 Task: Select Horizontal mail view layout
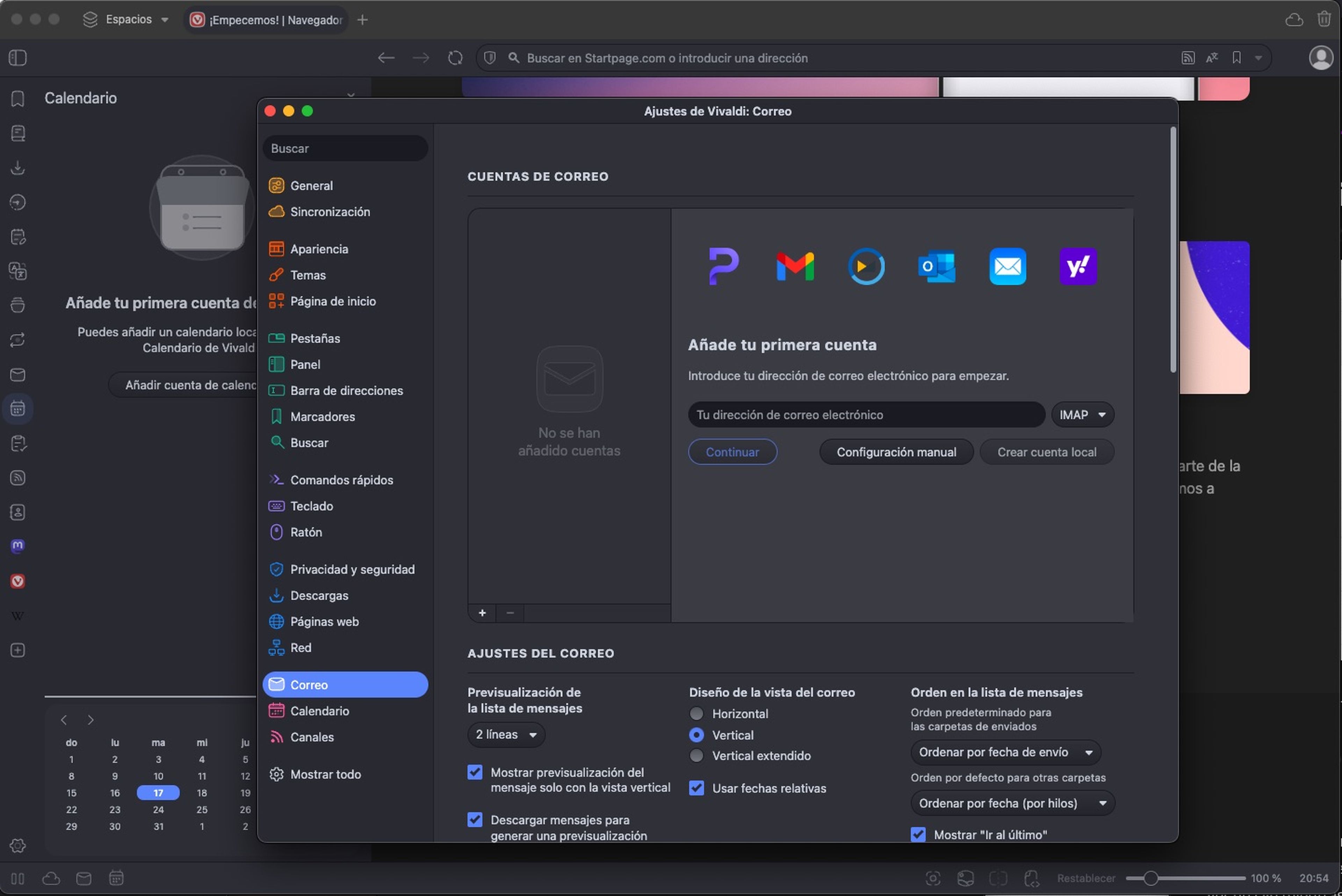point(697,713)
